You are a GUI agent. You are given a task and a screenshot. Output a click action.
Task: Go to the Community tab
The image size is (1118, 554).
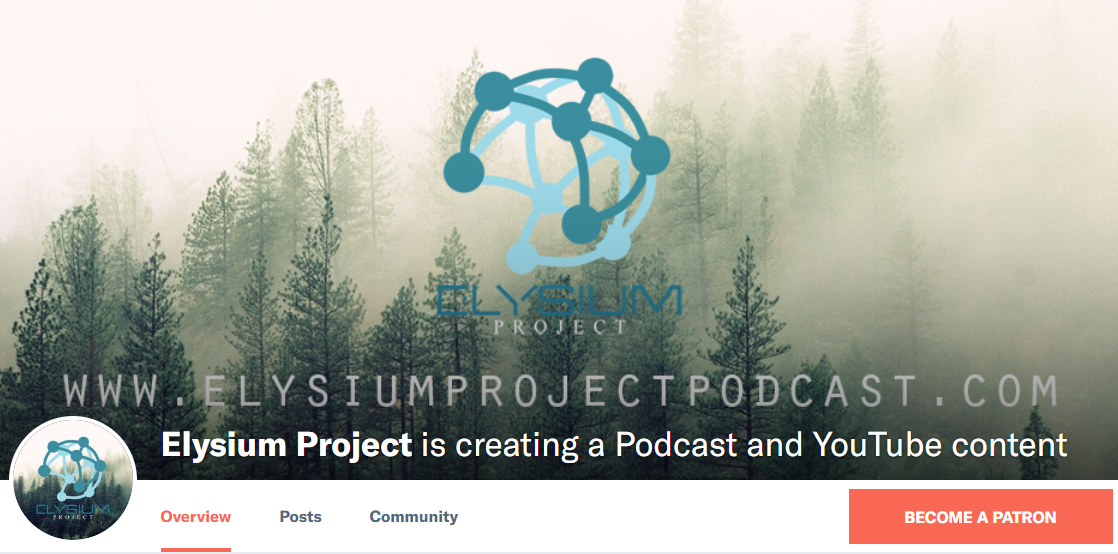(x=414, y=517)
